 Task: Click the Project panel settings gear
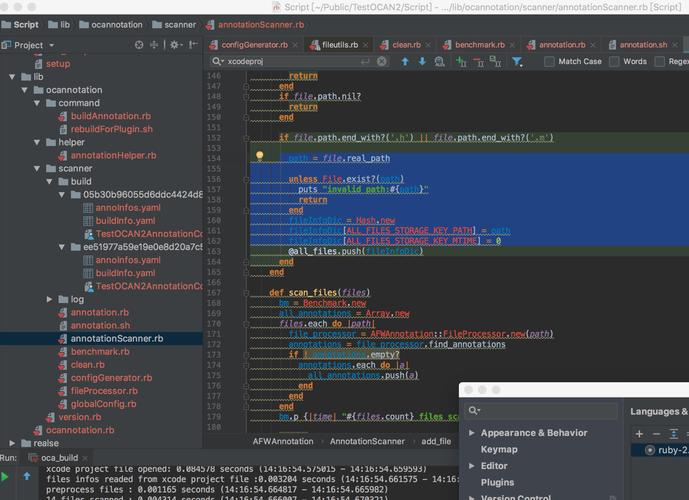174,45
